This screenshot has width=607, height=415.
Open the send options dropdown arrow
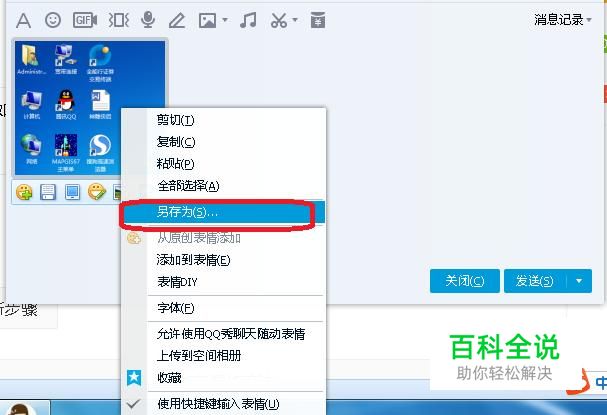click(x=579, y=281)
